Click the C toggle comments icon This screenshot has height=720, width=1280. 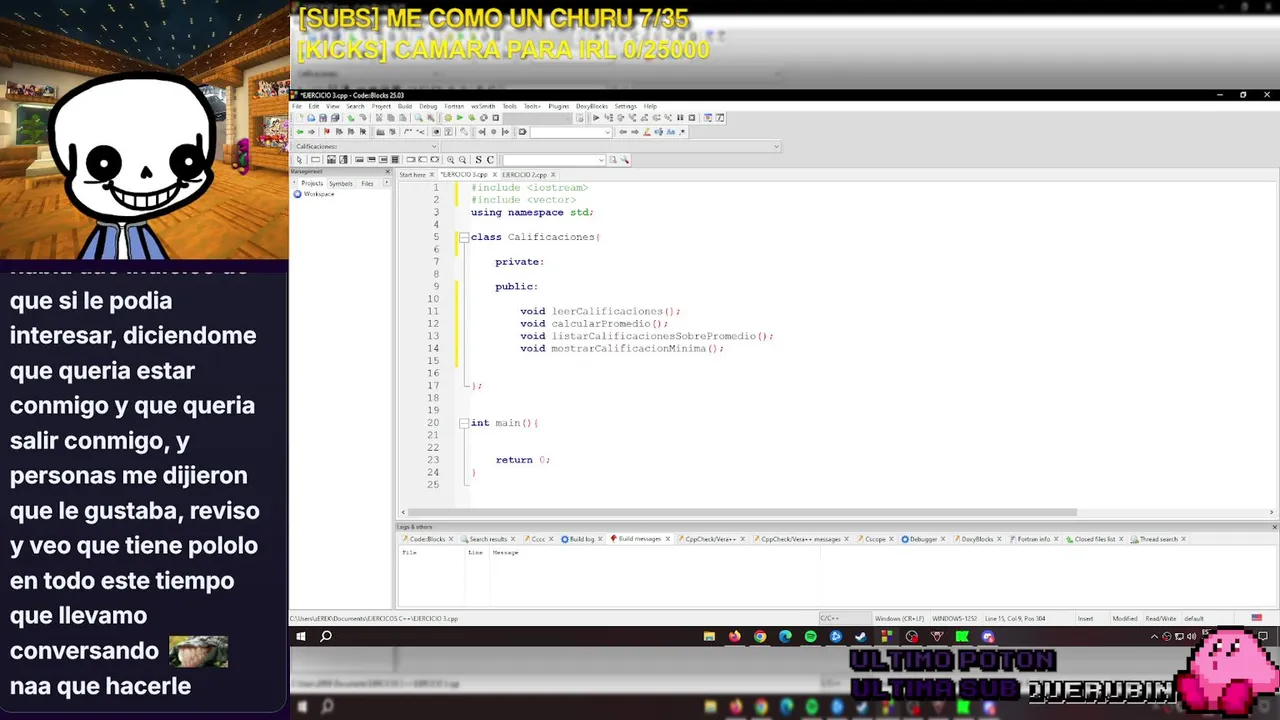pyautogui.click(x=490, y=160)
